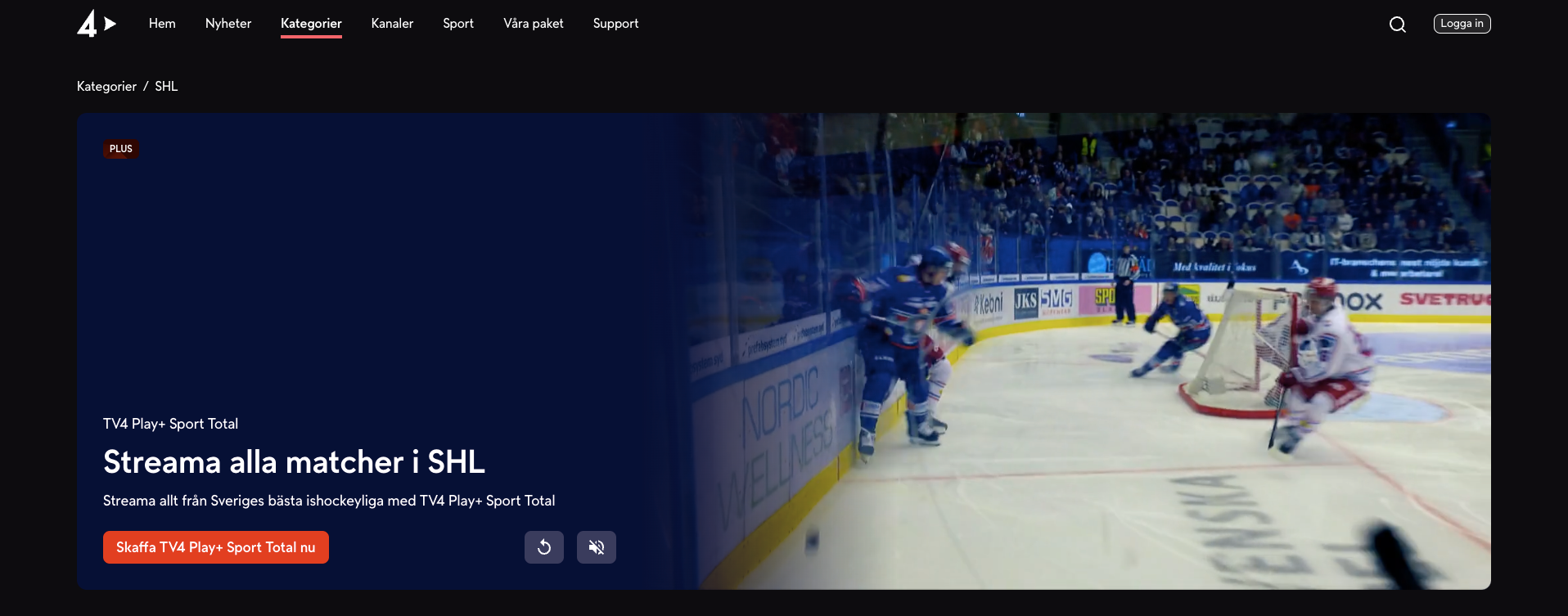Click Skaffa TV4 Play+ Sport Total nu
The width and height of the screenshot is (1568, 616).
(216, 547)
